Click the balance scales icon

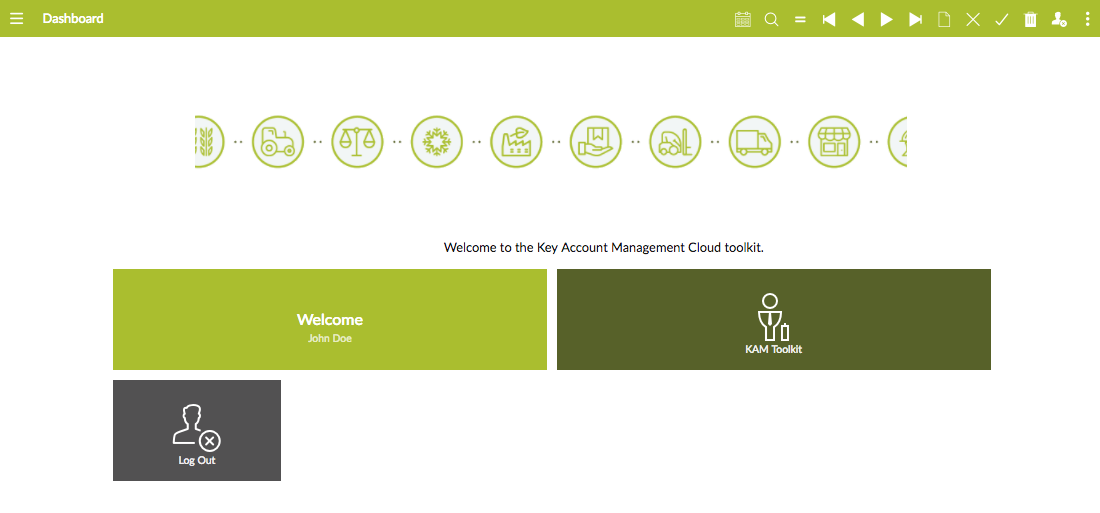(x=357, y=142)
